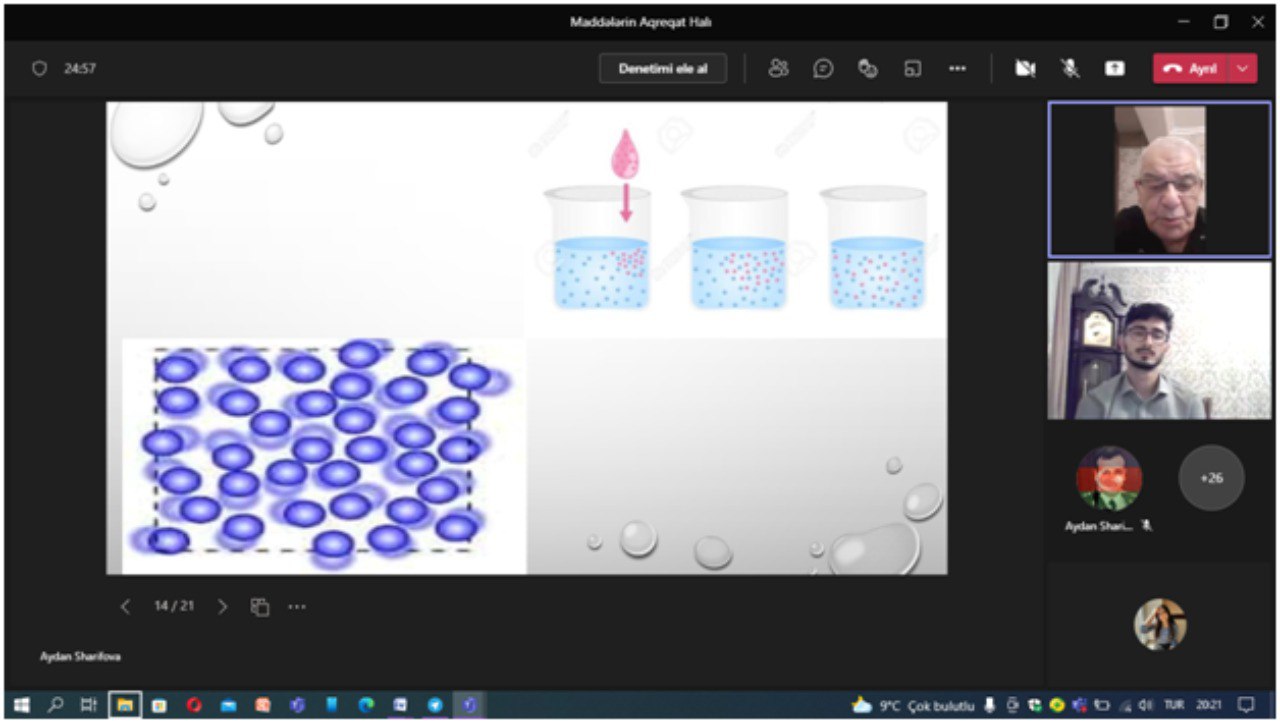Click the shield icon beside meeting timer

pos(40,69)
